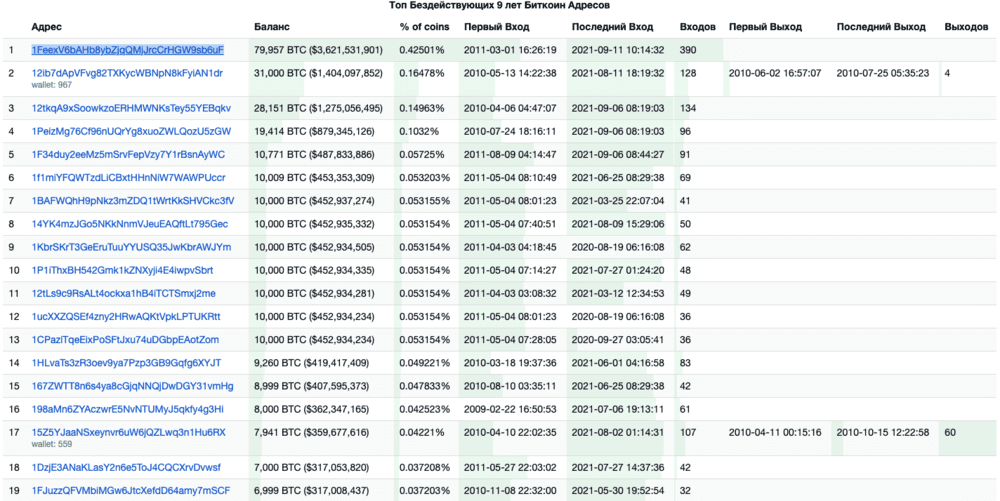Open address 1ucXXZQSEf4zny2HRwAQKtVpkLPTUKRtt
The width and height of the screenshot is (1000, 501).
[126, 317]
